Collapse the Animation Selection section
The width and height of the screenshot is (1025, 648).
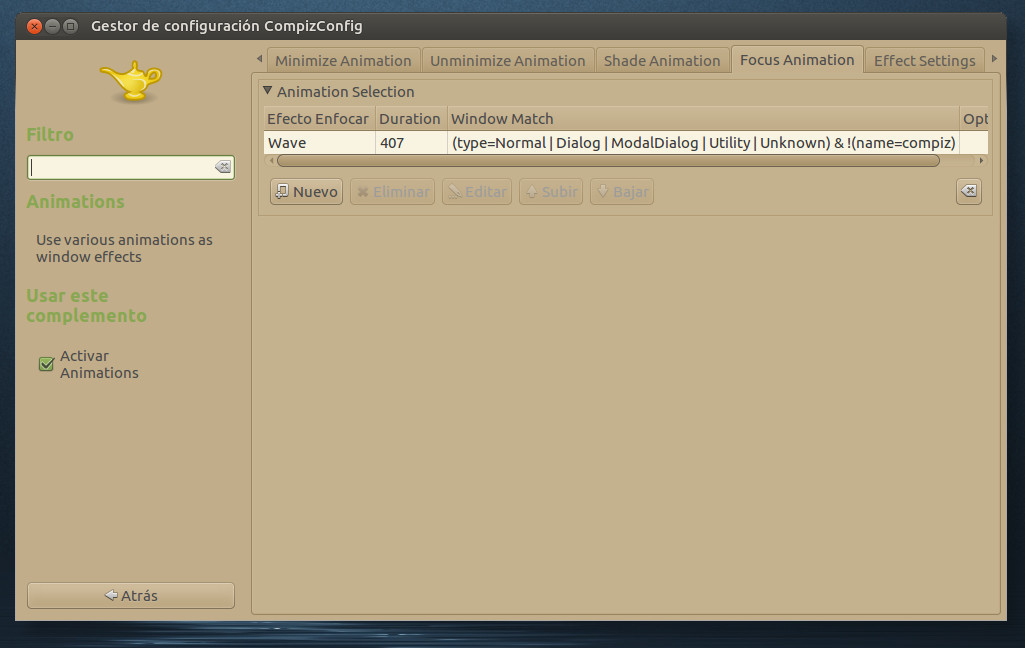point(267,91)
